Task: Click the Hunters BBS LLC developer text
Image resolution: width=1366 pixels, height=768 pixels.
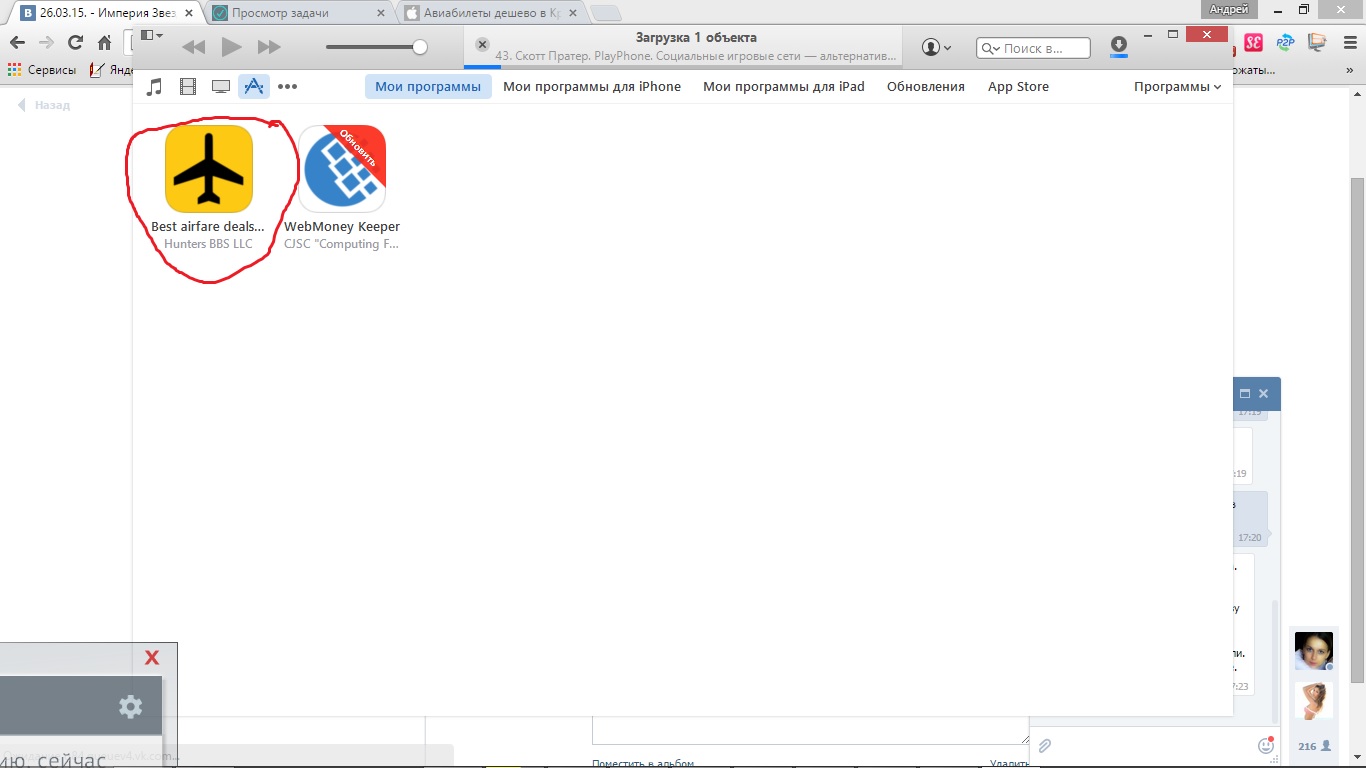Action: (208, 244)
